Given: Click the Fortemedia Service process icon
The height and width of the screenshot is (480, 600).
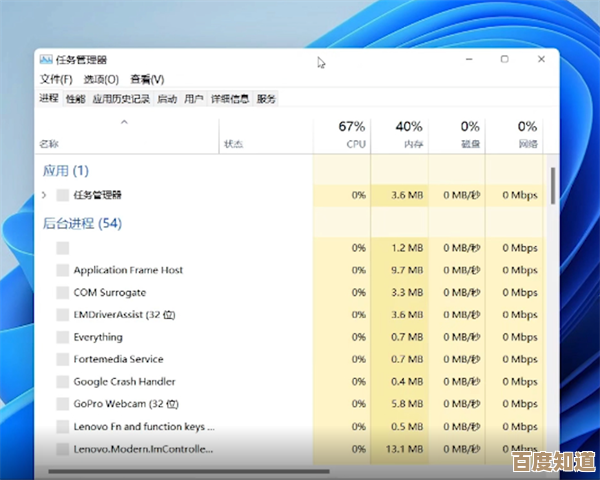Looking at the screenshot, I should click(63, 359).
